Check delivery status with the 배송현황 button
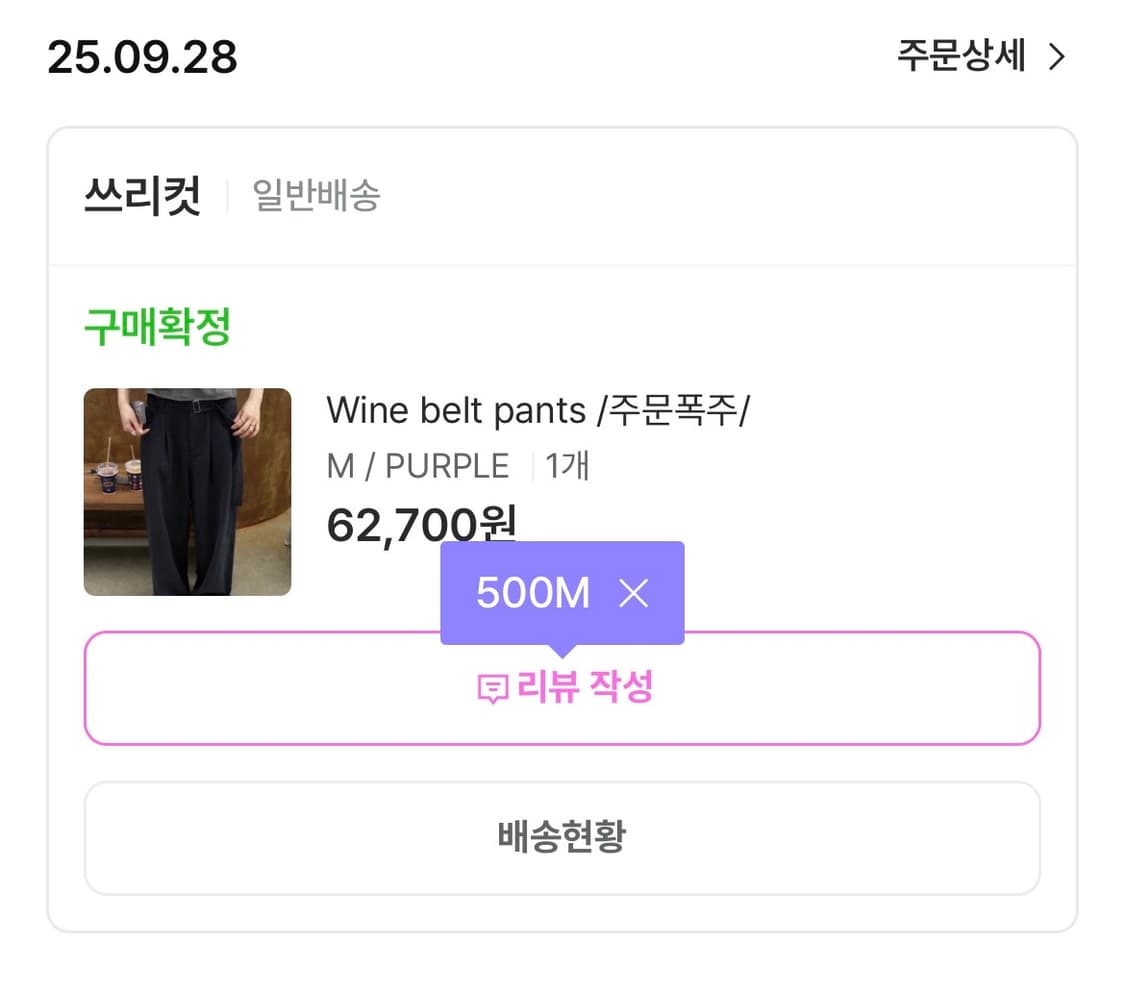 562,837
